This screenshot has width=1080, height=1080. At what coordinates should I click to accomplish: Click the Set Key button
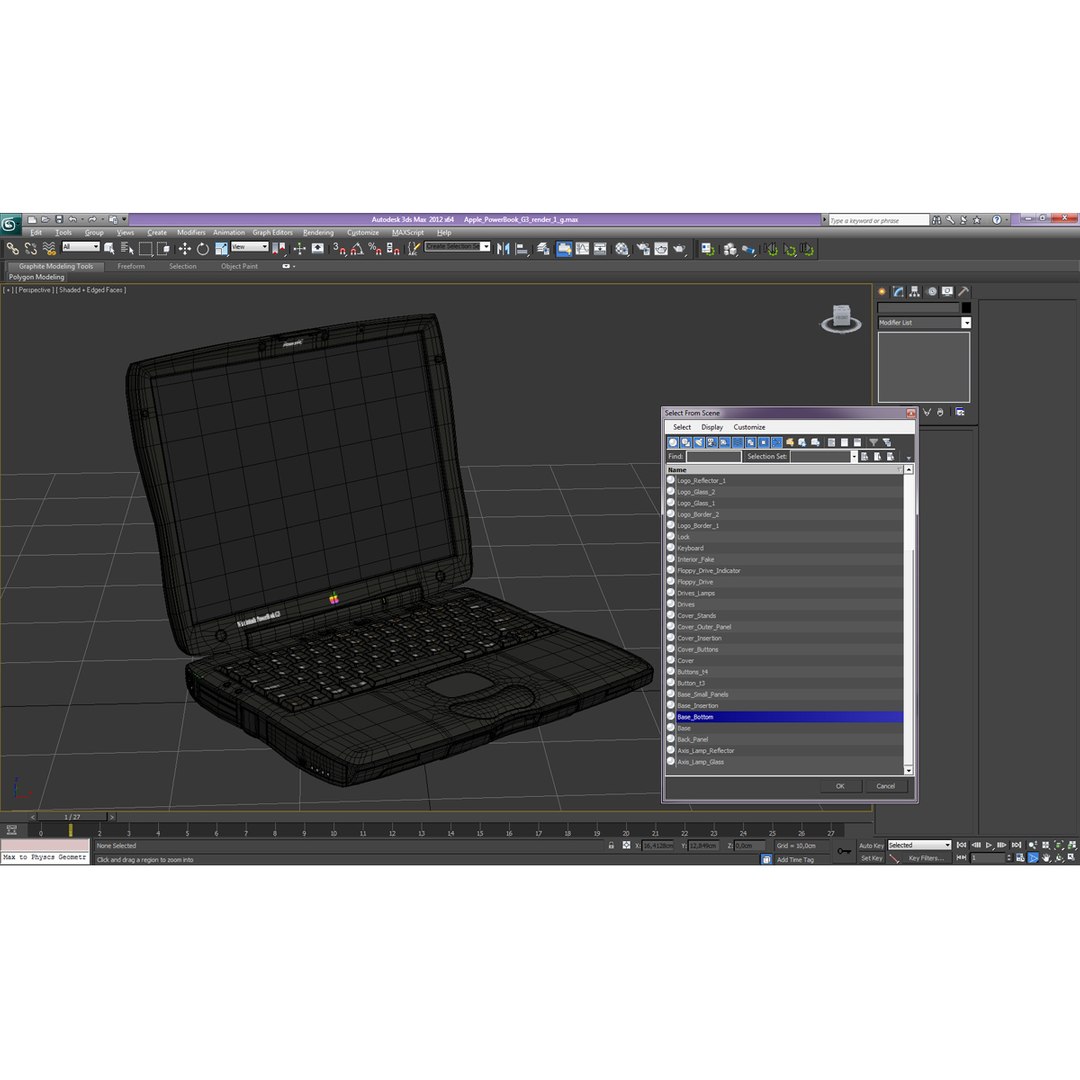pos(871,858)
